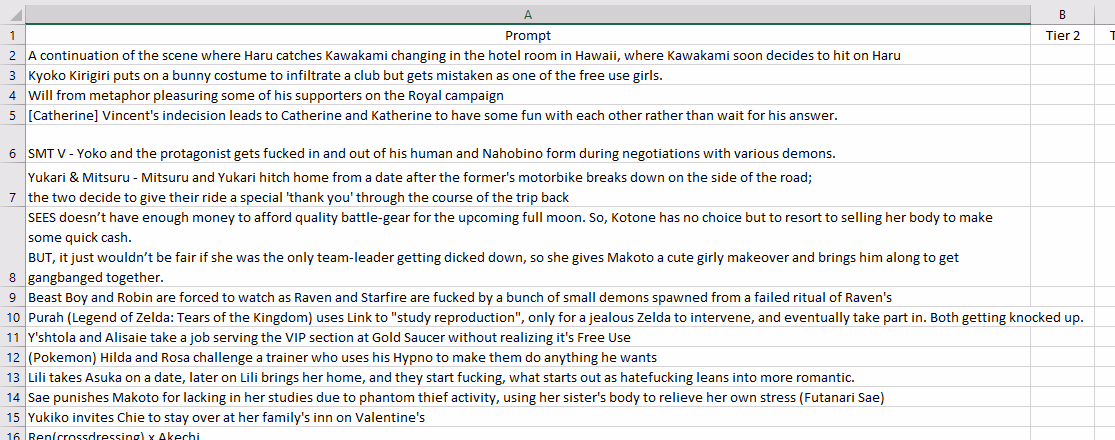Screen dimensions: 1115x440
Task: Select empty cell B8 in the Tier 2 column
Action: click(x=1062, y=247)
